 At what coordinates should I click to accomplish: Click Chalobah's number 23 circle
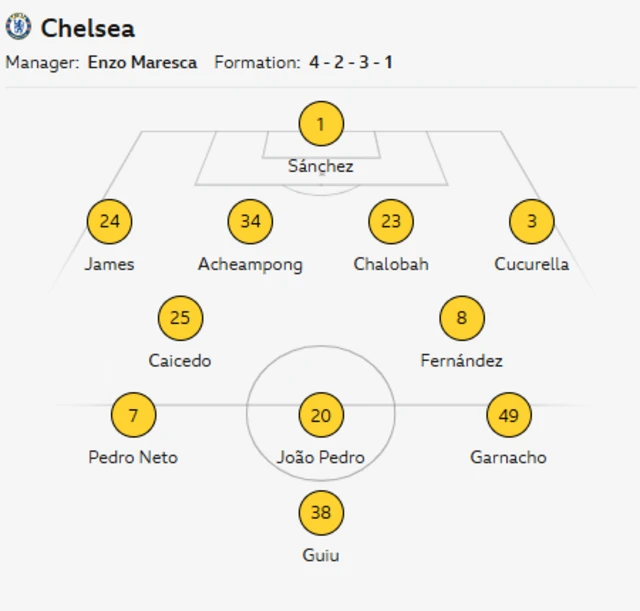[x=391, y=222]
